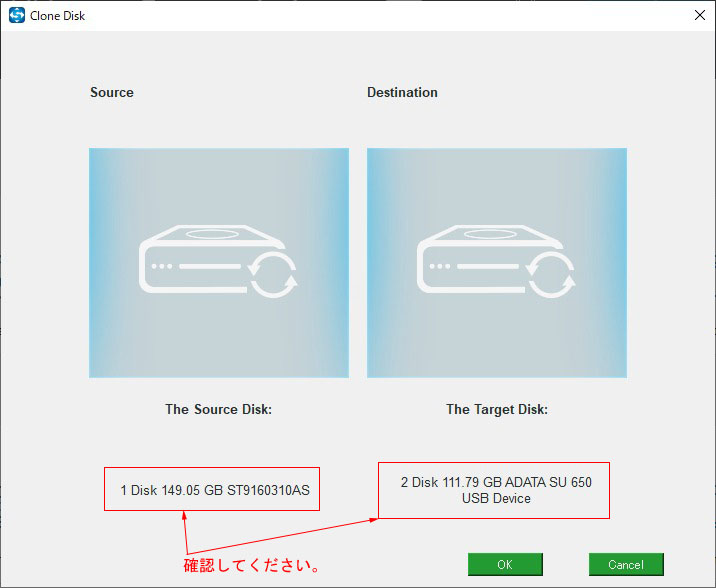This screenshot has height=588, width=716.
Task: Click the 'The Source Disk:' label
Action: [219, 409]
